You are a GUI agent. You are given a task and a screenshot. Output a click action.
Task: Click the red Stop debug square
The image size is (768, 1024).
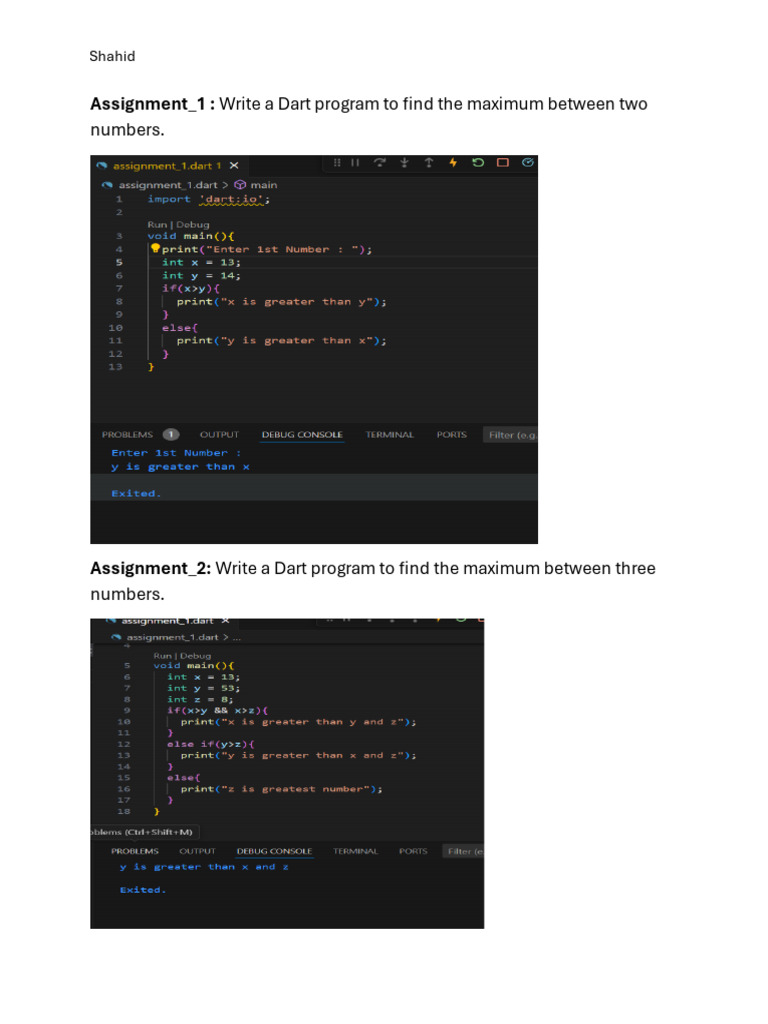(x=503, y=163)
